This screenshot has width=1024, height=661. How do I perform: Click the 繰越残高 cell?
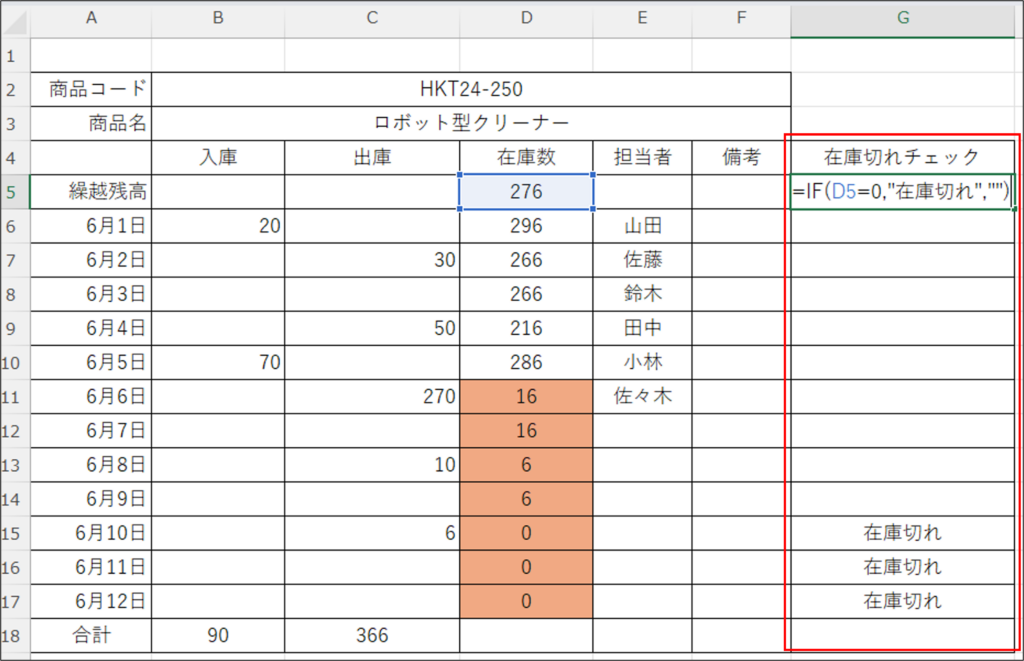[91, 192]
